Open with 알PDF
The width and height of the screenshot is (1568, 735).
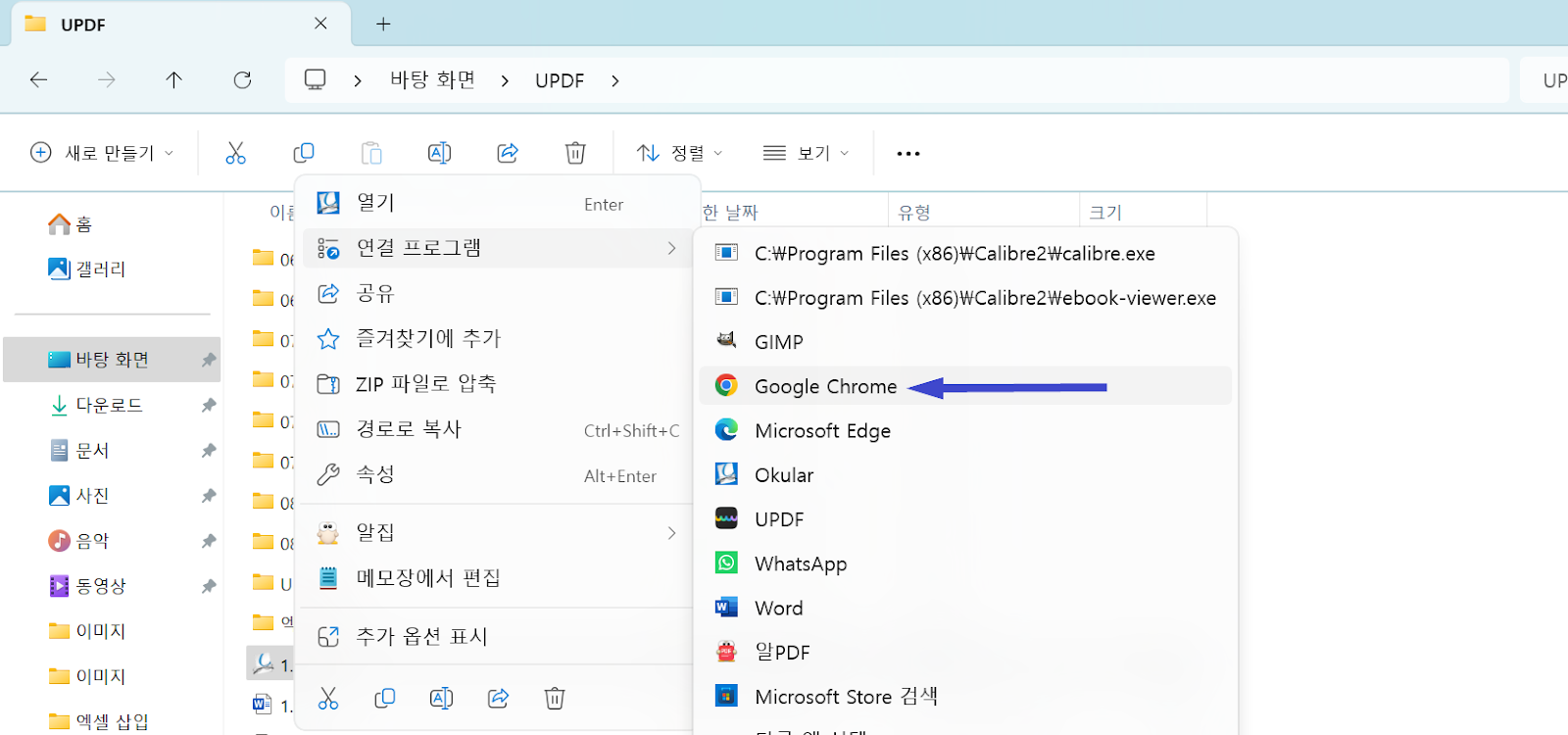pos(964,652)
